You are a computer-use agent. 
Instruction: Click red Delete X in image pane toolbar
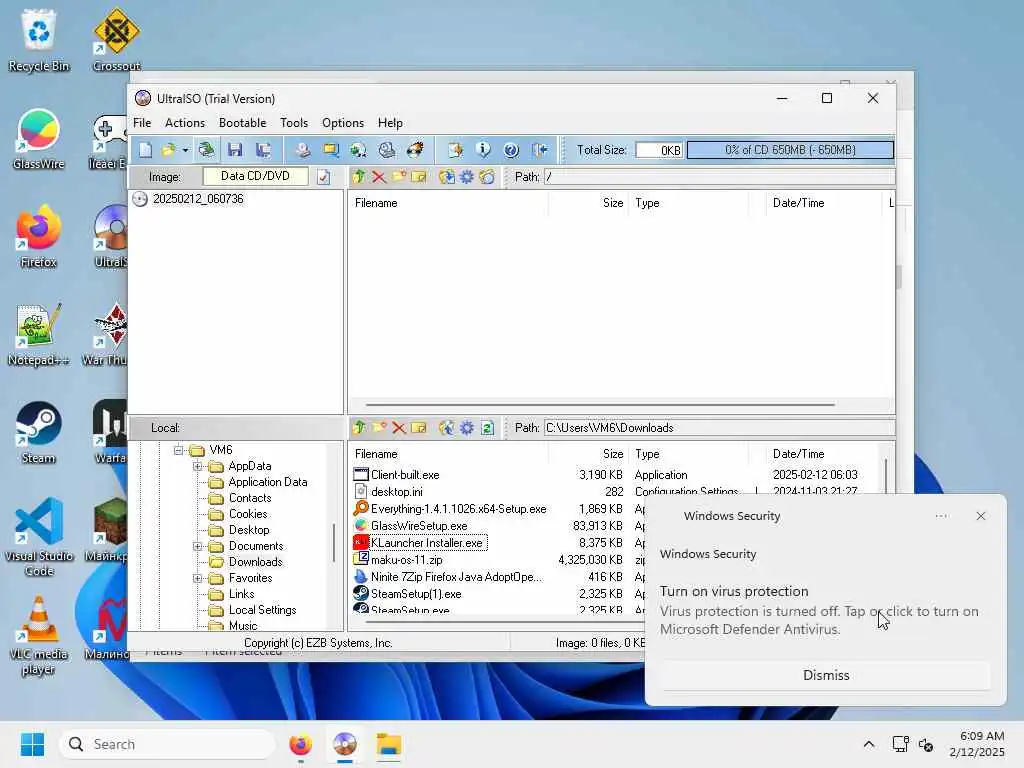pyautogui.click(x=379, y=176)
